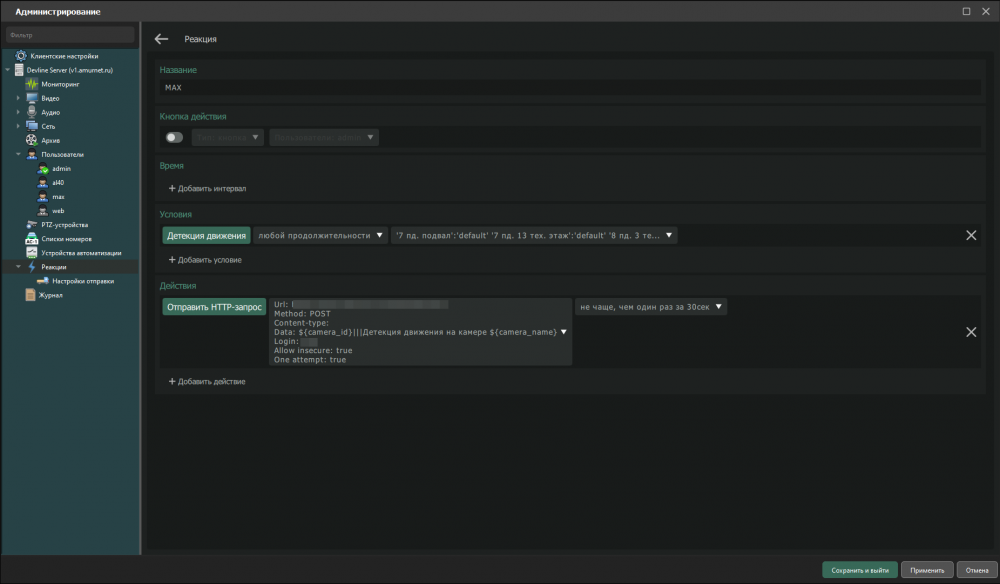1000x584 pixels.
Task: Toggle the Кнопка действия switch
Action: 174,137
